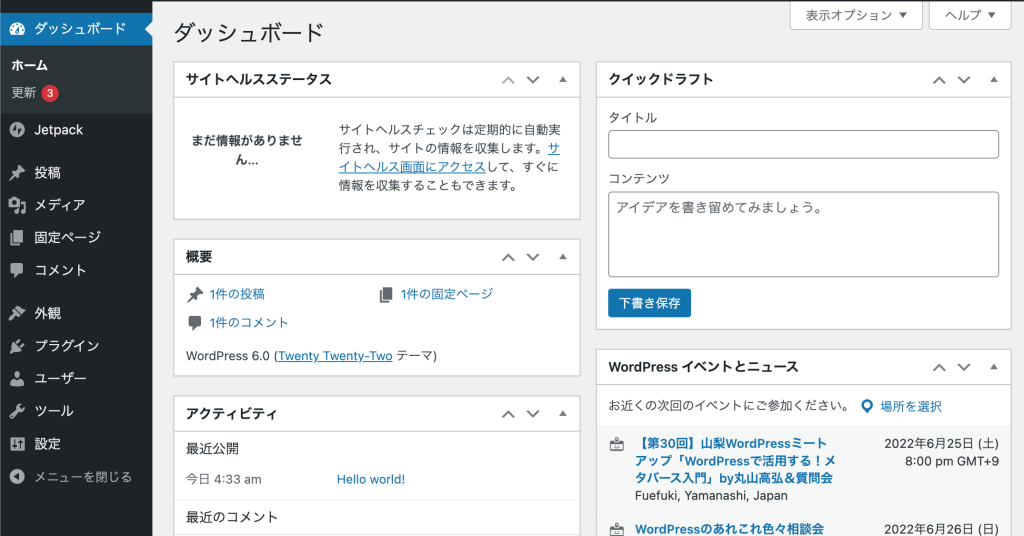Collapse the 概要 panel
The image size is (1024, 536).
tap(562, 257)
